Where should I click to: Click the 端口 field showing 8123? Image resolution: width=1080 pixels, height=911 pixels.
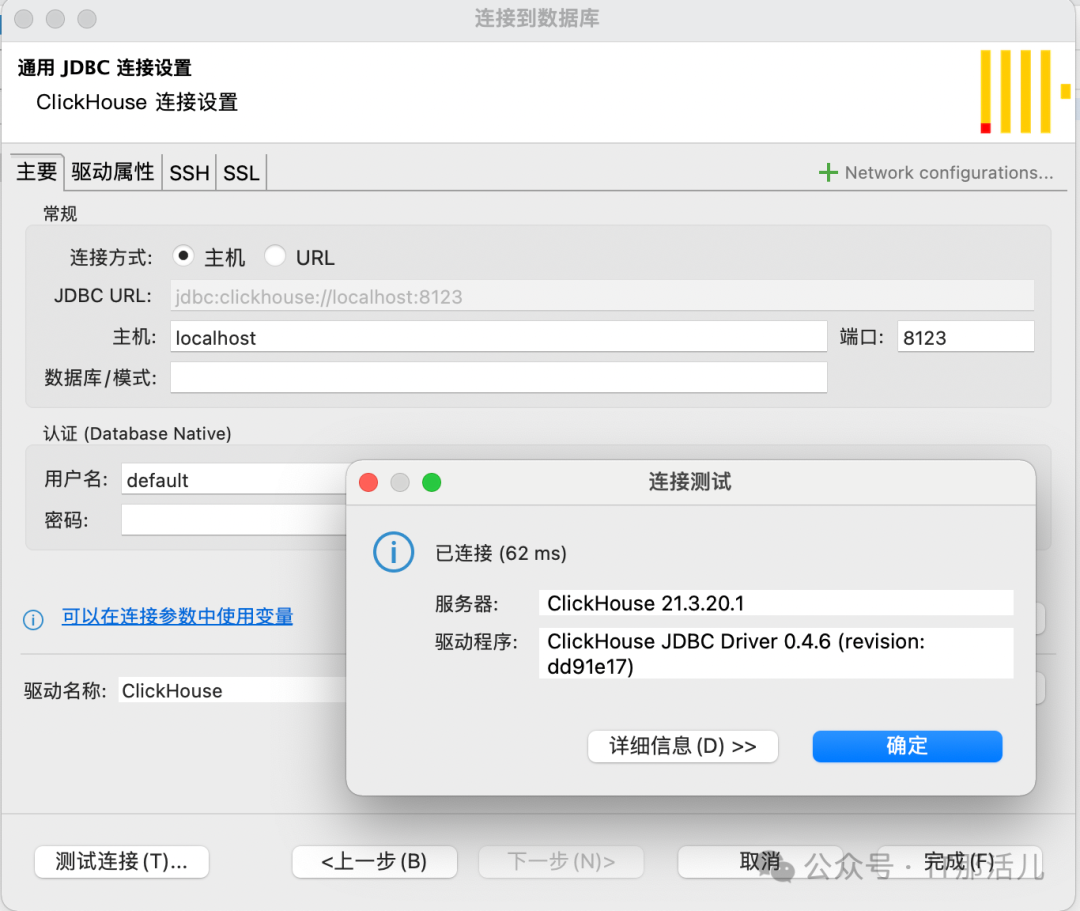click(966, 337)
